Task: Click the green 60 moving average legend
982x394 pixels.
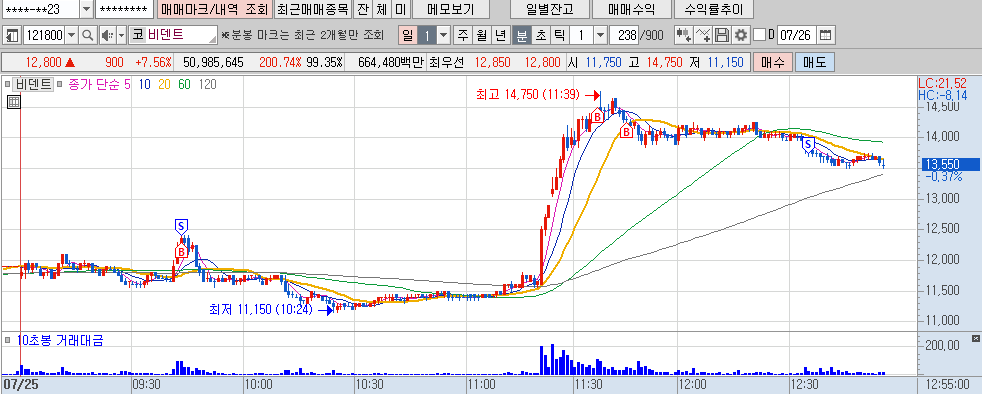Action: [x=184, y=84]
